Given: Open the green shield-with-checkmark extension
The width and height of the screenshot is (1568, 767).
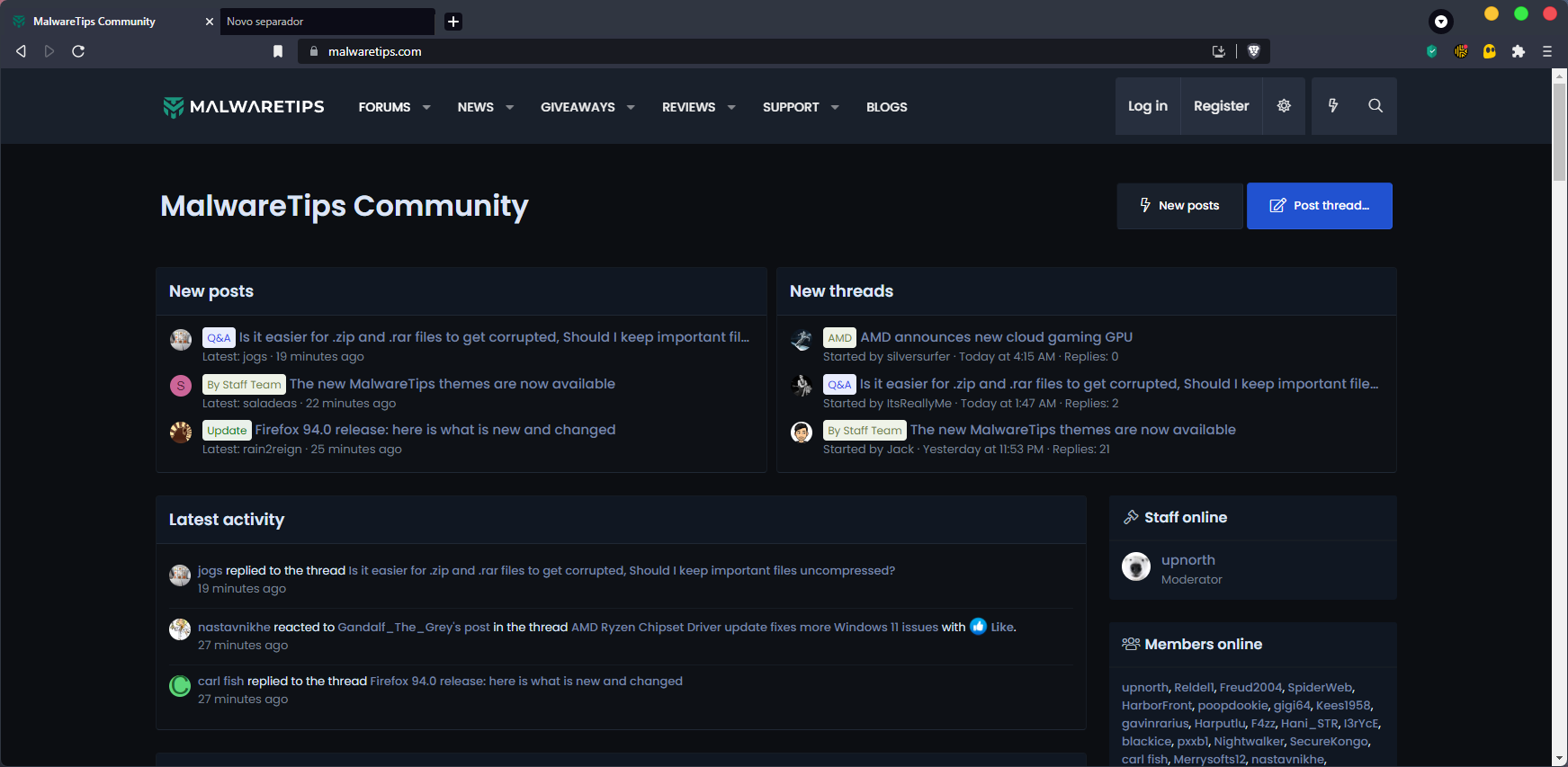Looking at the screenshot, I should (1432, 51).
